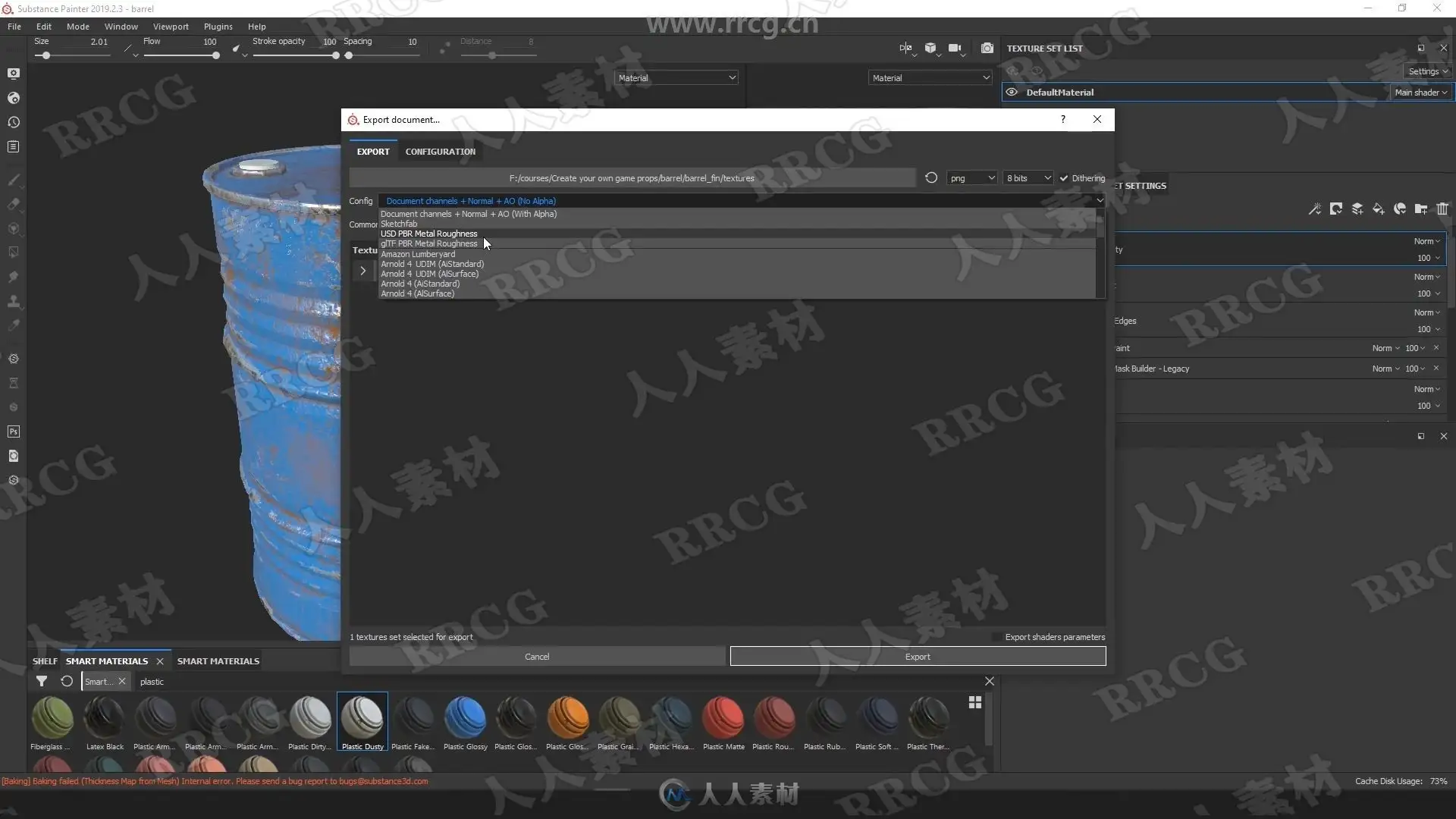The width and height of the screenshot is (1456, 819).
Task: Click the symmetry icon in viewport toolbar
Action: click(x=905, y=48)
